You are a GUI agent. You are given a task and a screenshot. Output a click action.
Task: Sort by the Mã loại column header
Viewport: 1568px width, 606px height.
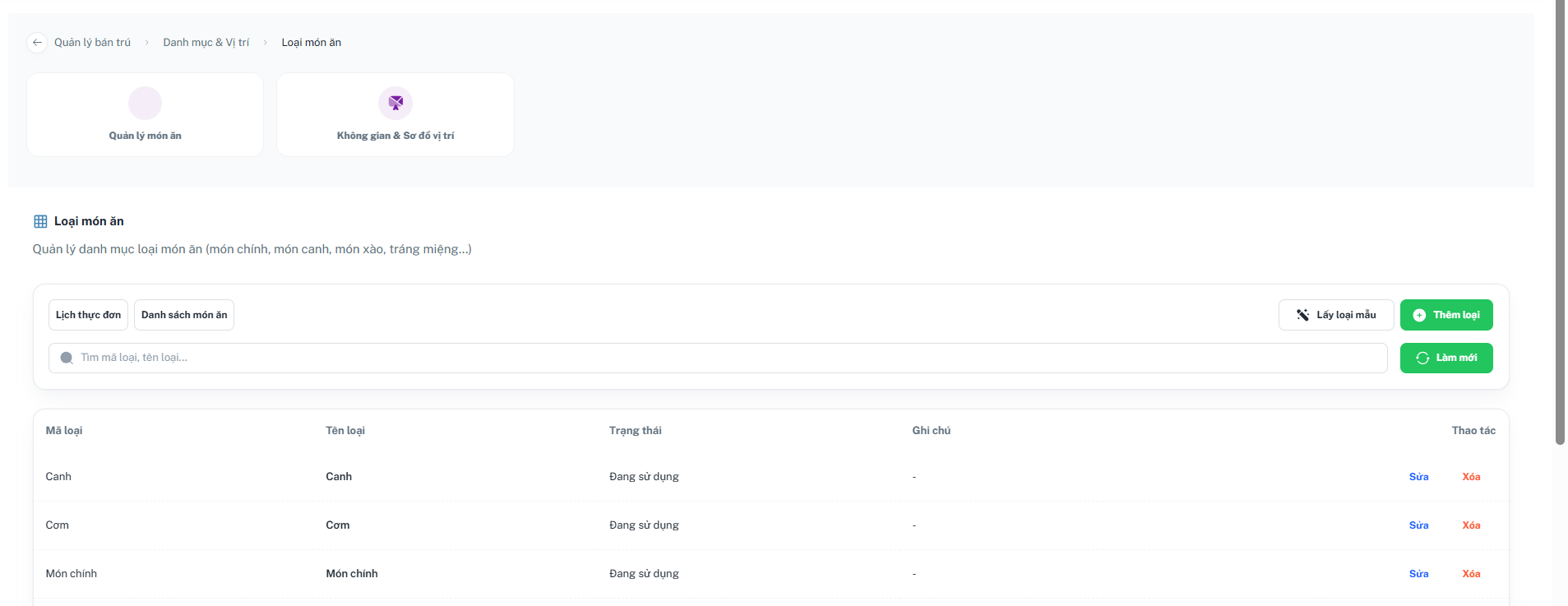[x=64, y=431]
